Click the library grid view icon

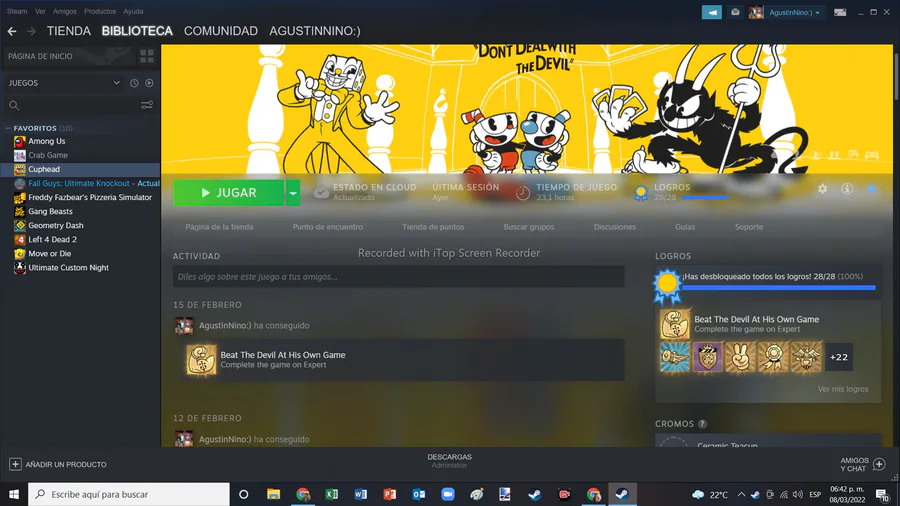(147, 56)
